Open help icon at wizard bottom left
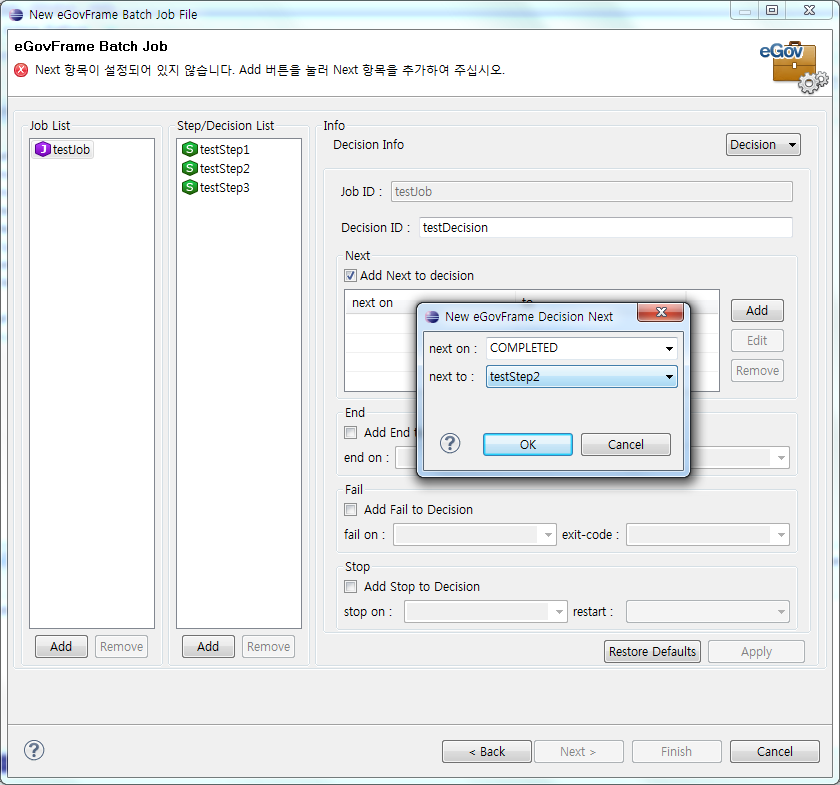Image resolution: width=840 pixels, height=785 pixels. coord(34,750)
